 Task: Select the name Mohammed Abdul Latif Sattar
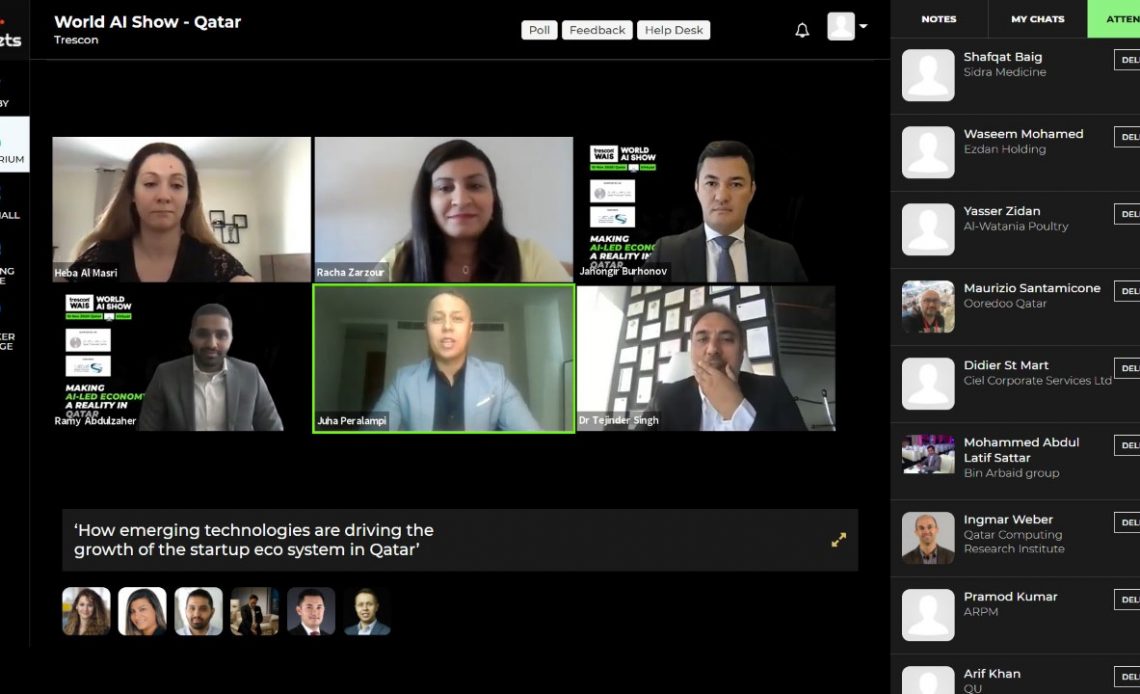(1021, 450)
